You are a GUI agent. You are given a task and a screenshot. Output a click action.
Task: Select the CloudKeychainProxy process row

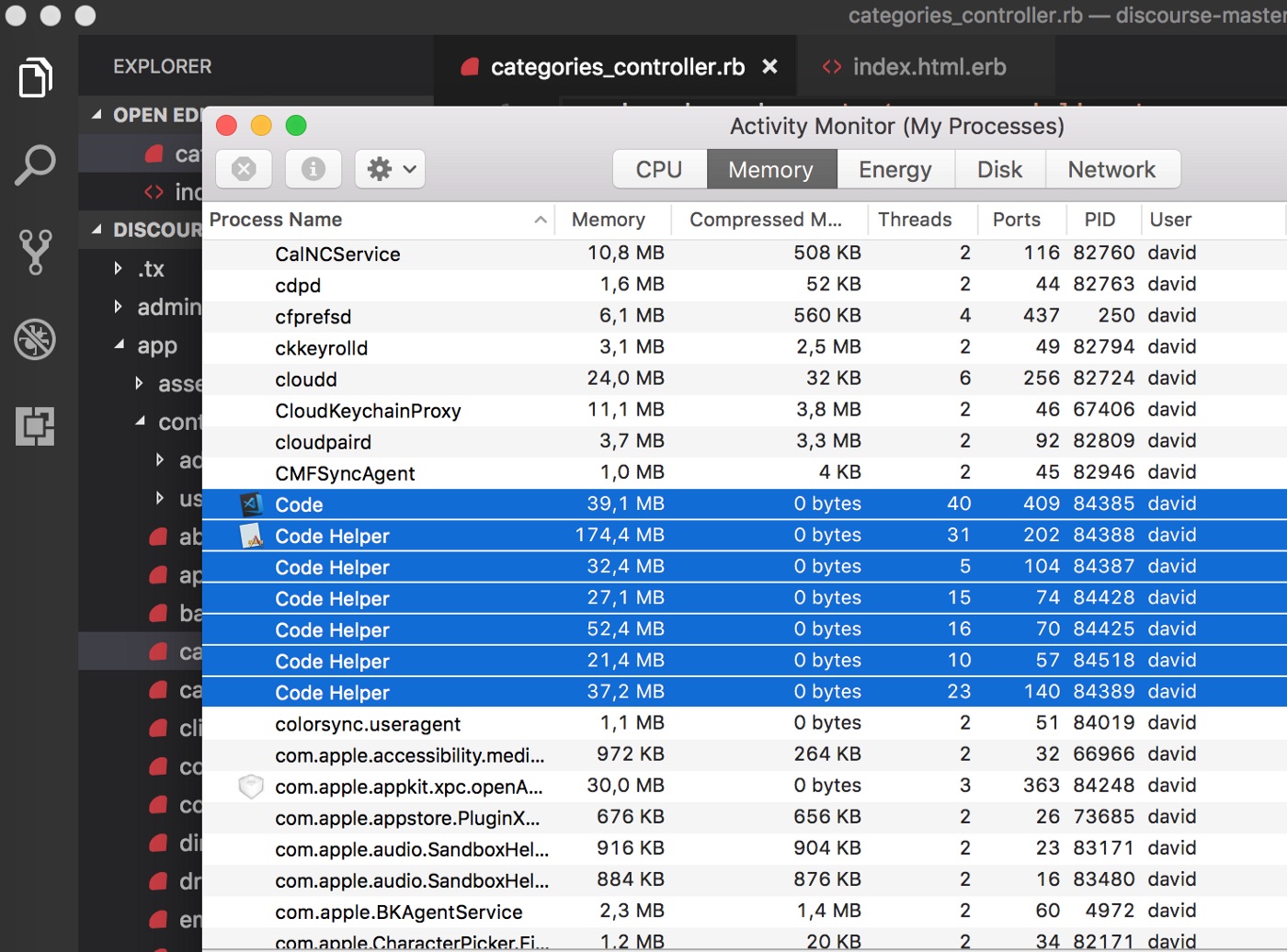click(368, 411)
